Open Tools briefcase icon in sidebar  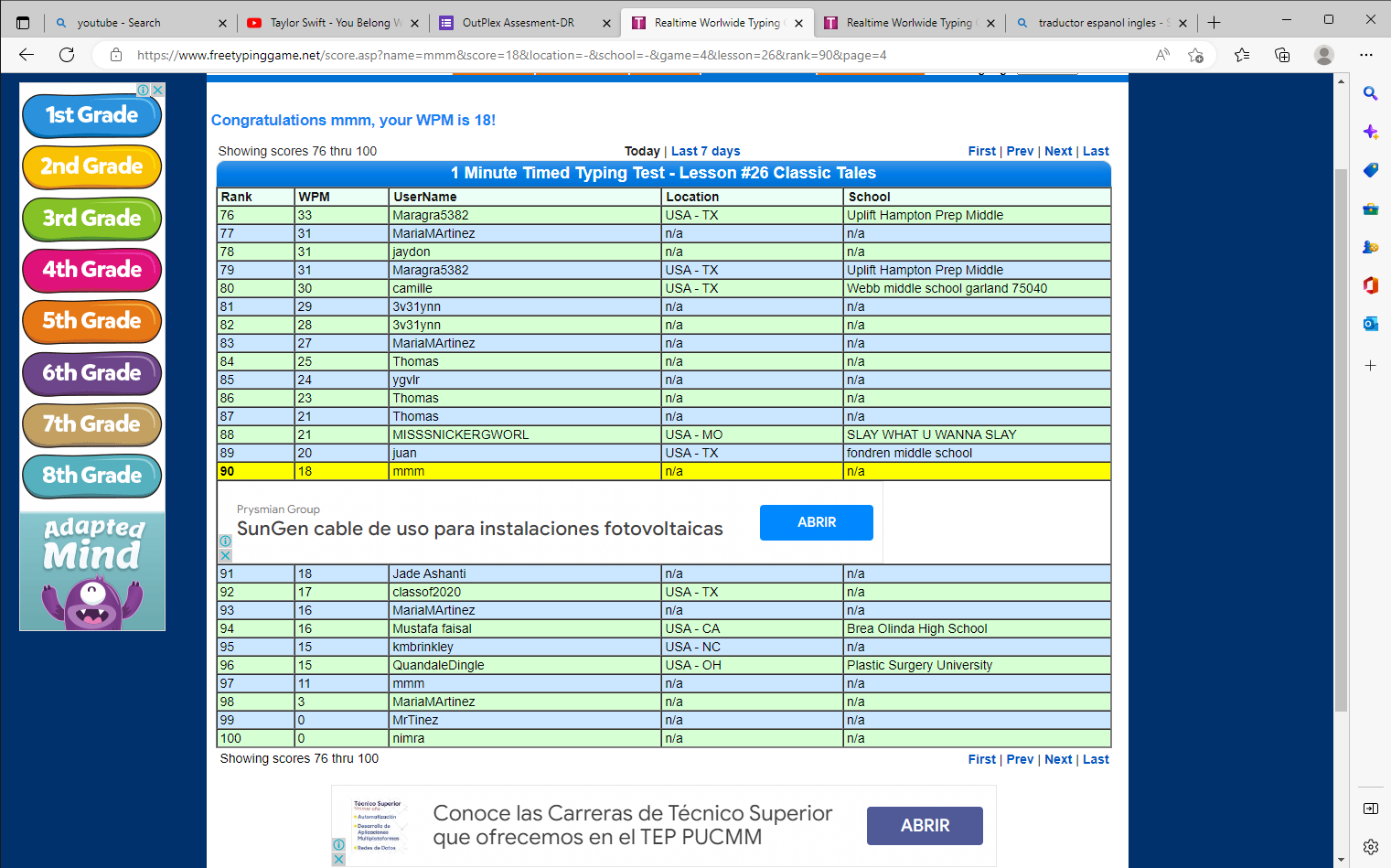1370,209
